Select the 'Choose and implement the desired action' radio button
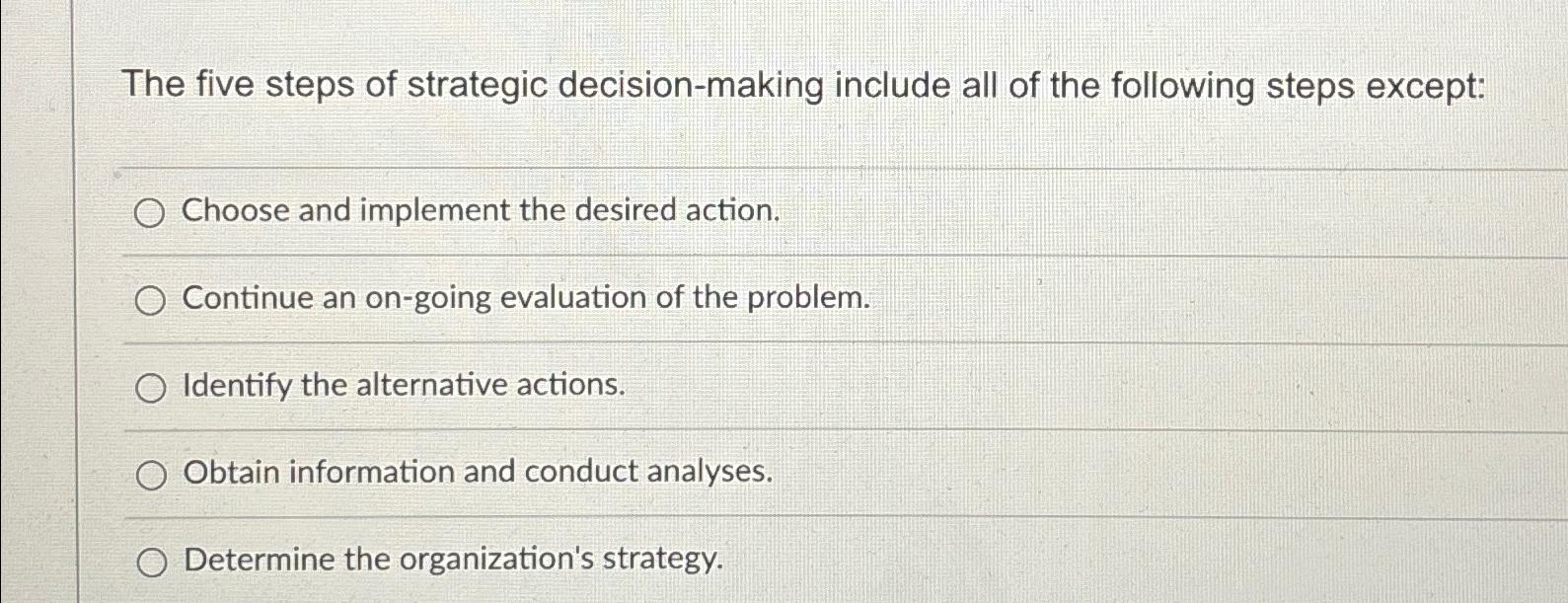 click(150, 211)
